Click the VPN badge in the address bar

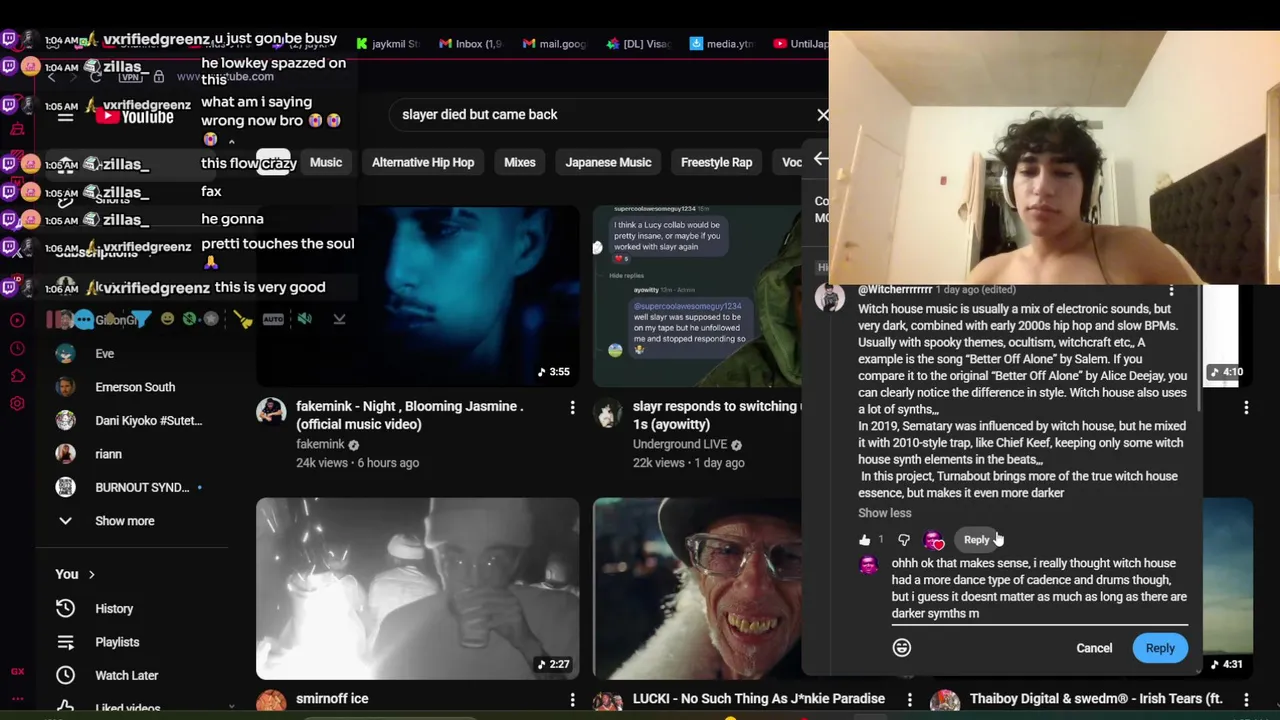click(131, 77)
